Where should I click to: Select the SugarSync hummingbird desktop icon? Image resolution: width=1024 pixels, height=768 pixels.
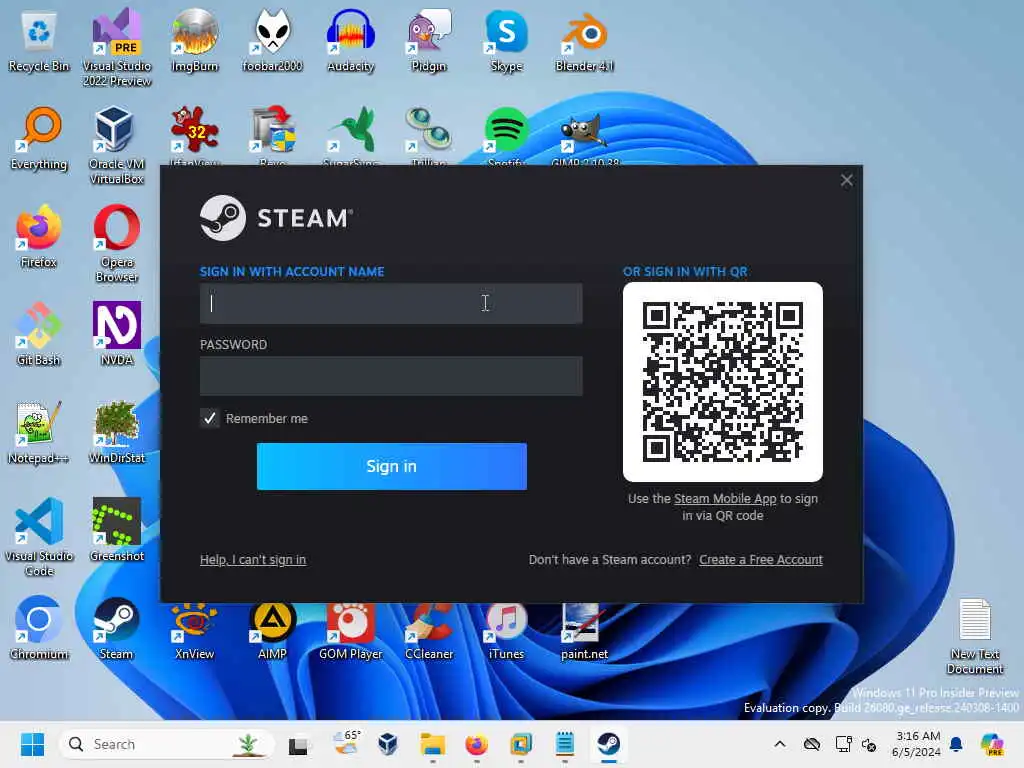tap(351, 135)
